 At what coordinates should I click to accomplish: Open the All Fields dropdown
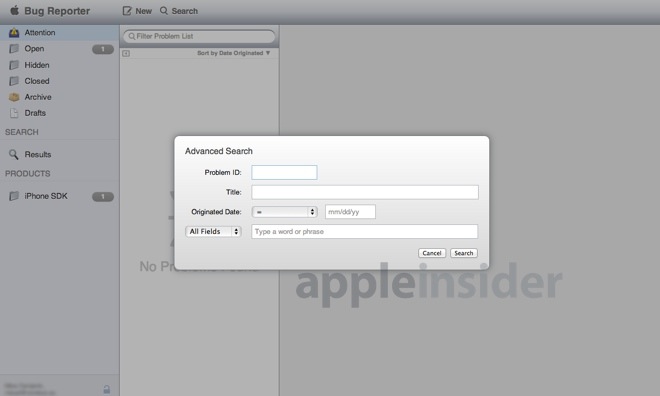pyautogui.click(x=213, y=231)
